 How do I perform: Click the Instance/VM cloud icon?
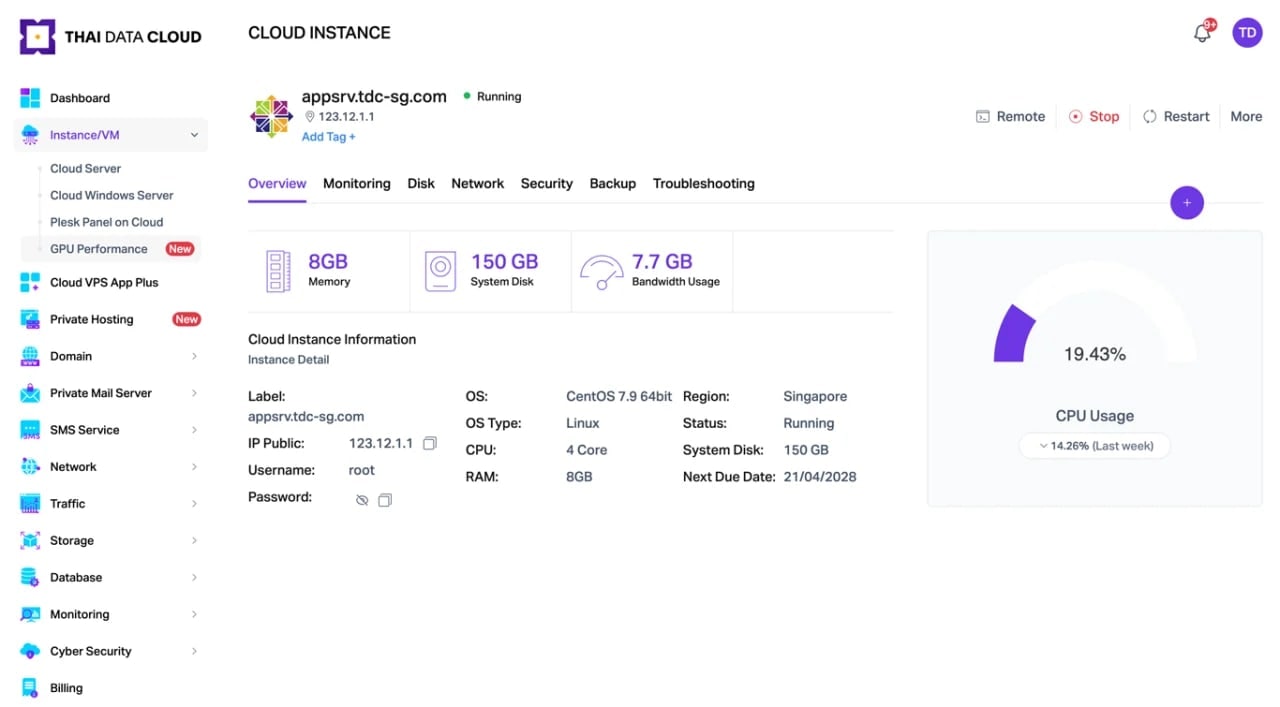pos(30,135)
